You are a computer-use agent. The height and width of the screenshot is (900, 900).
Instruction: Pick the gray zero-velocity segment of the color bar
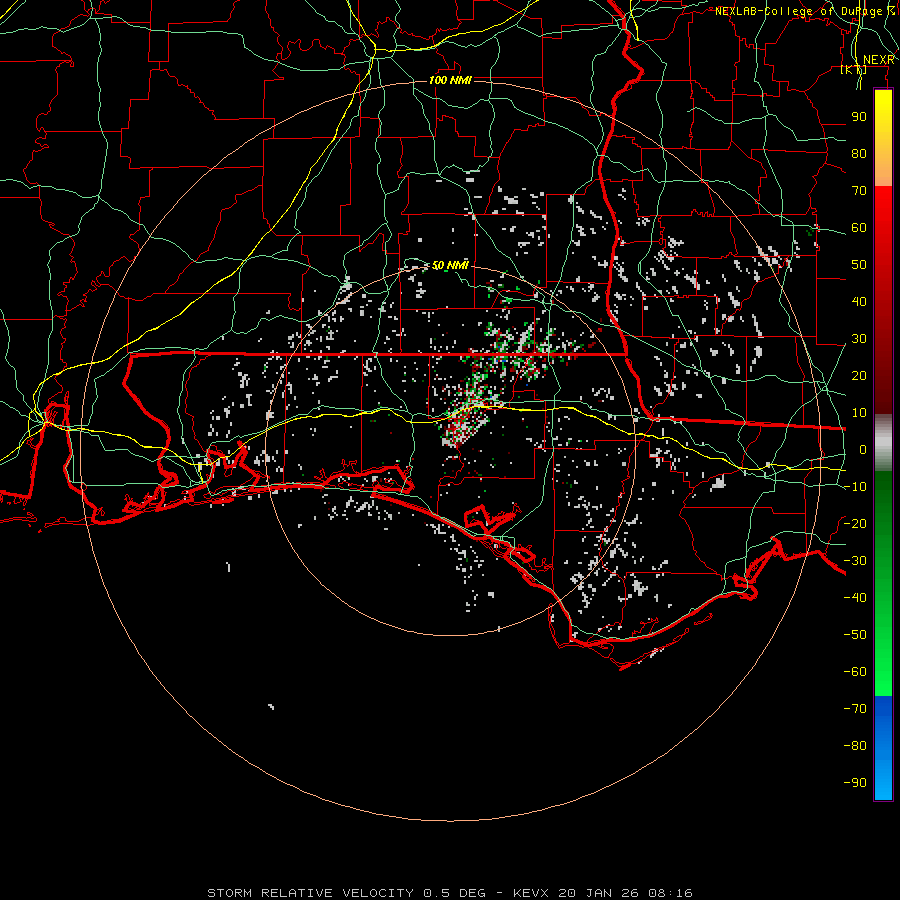883,442
